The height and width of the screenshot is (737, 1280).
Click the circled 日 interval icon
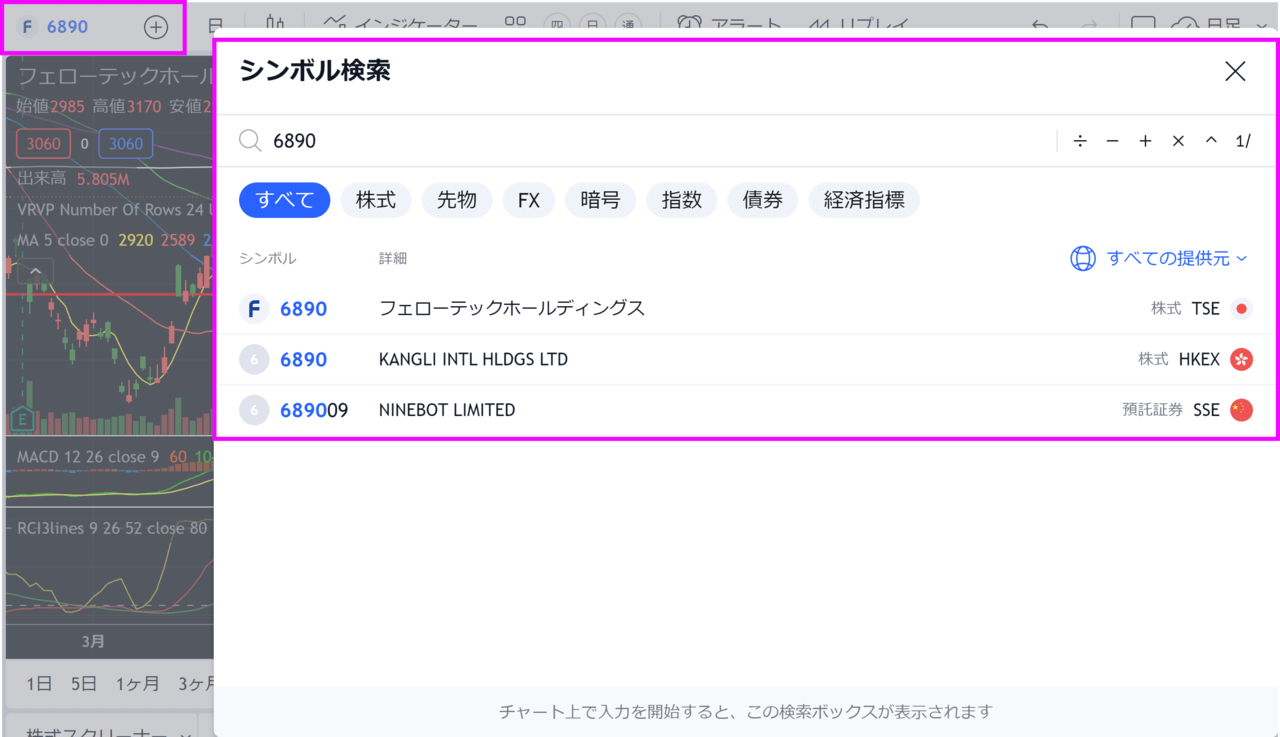coord(594,26)
